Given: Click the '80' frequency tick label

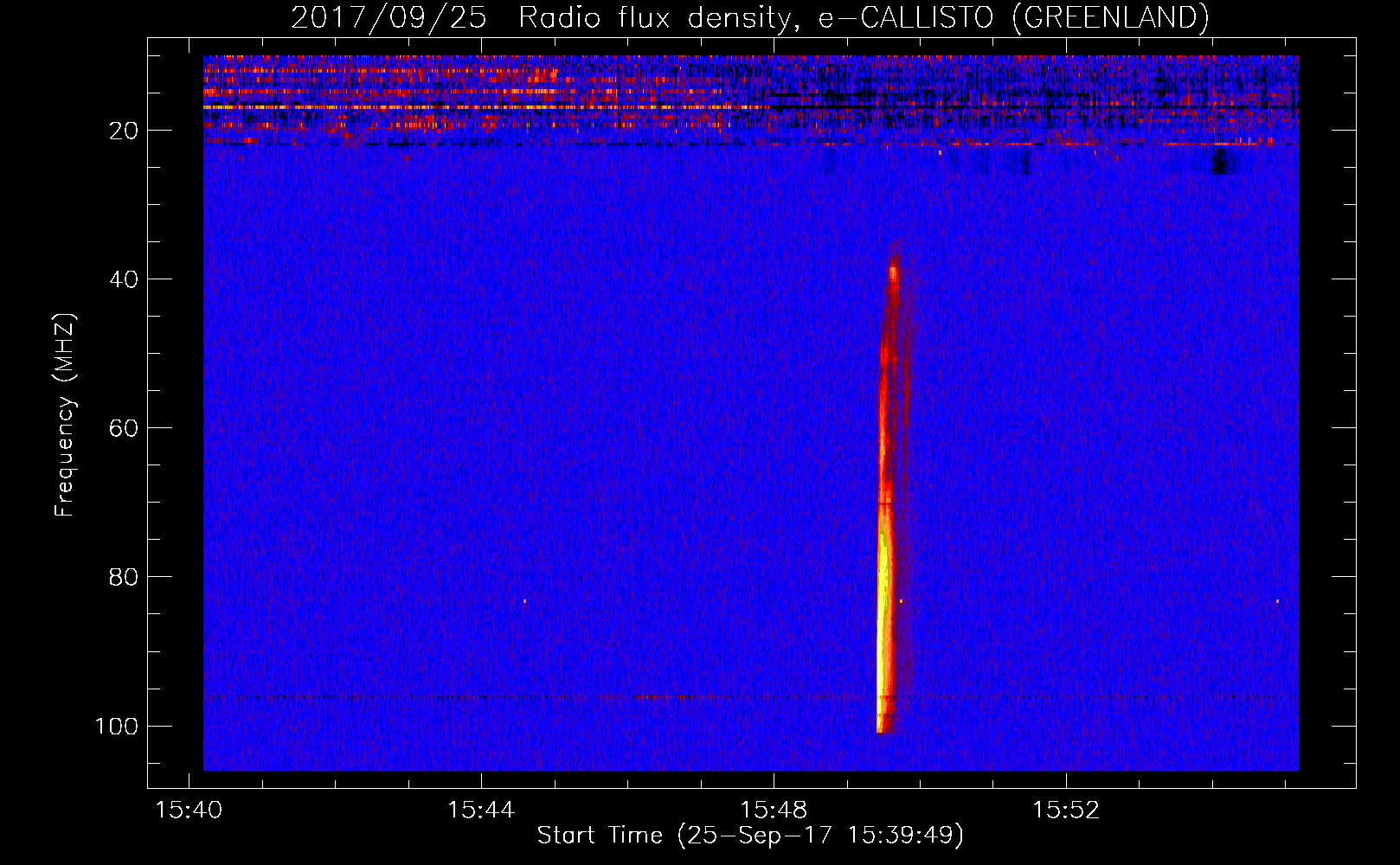Looking at the screenshot, I should [x=125, y=577].
